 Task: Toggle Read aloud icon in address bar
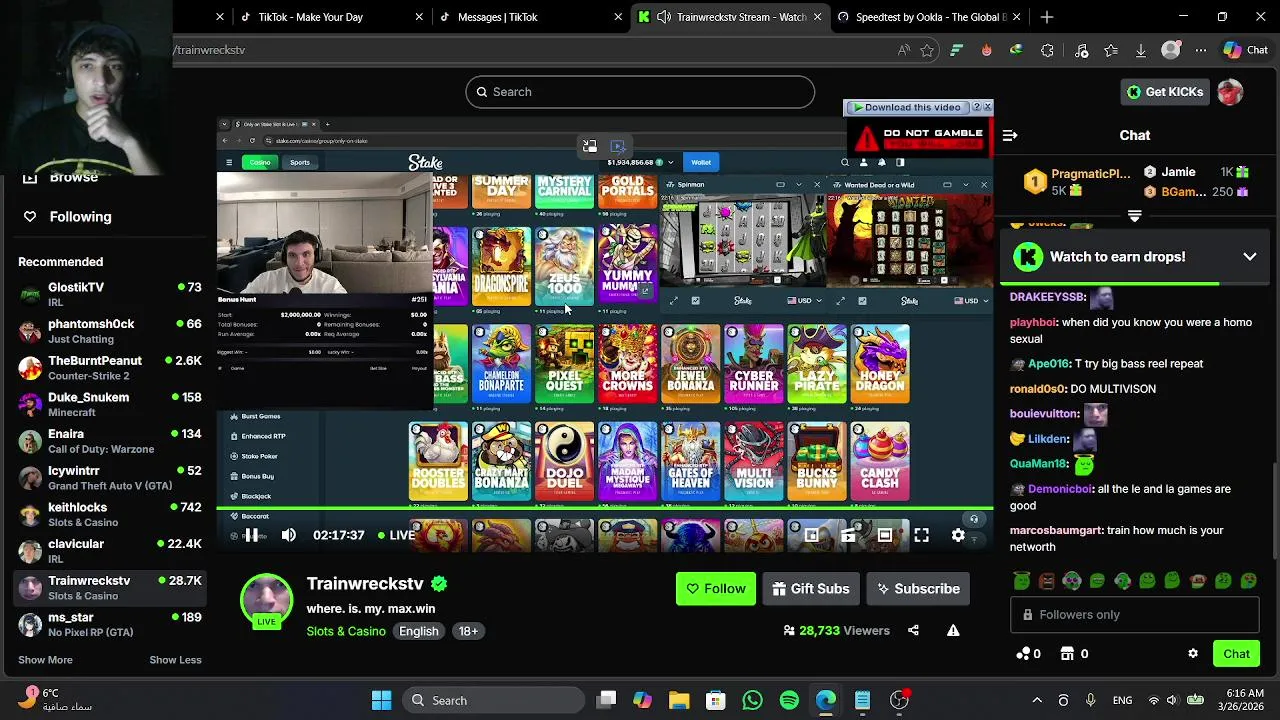(904, 50)
